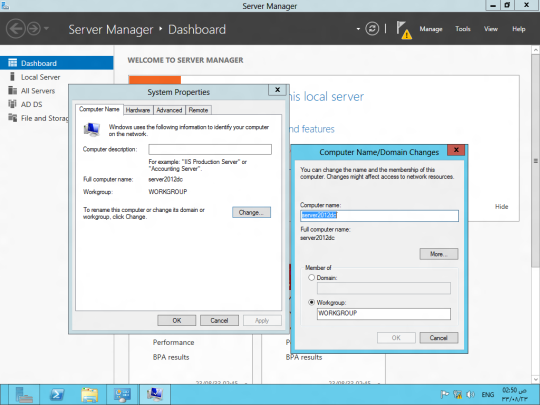Expand the dropdown arrow left of refresh icon

[358, 29]
